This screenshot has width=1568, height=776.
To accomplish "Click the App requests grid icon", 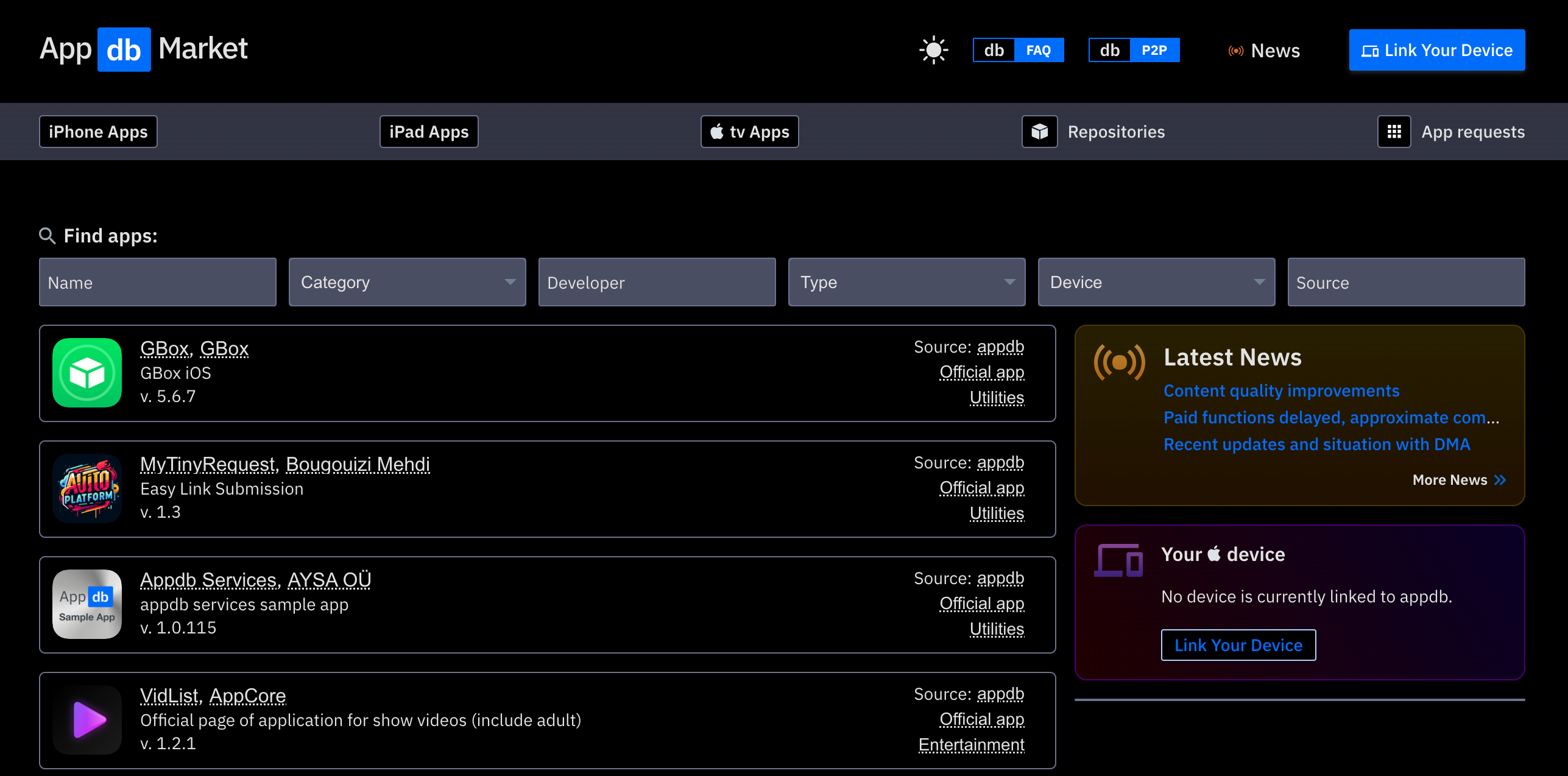I will [1394, 132].
